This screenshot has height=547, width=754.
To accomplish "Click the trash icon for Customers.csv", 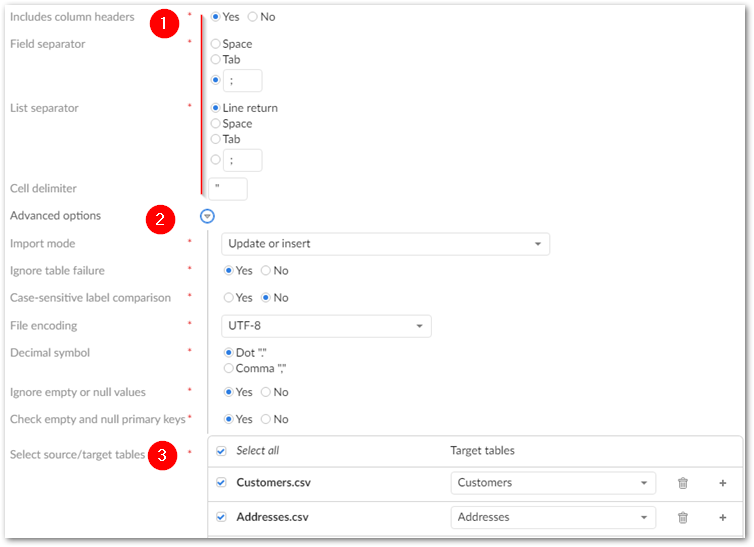I will coord(683,483).
